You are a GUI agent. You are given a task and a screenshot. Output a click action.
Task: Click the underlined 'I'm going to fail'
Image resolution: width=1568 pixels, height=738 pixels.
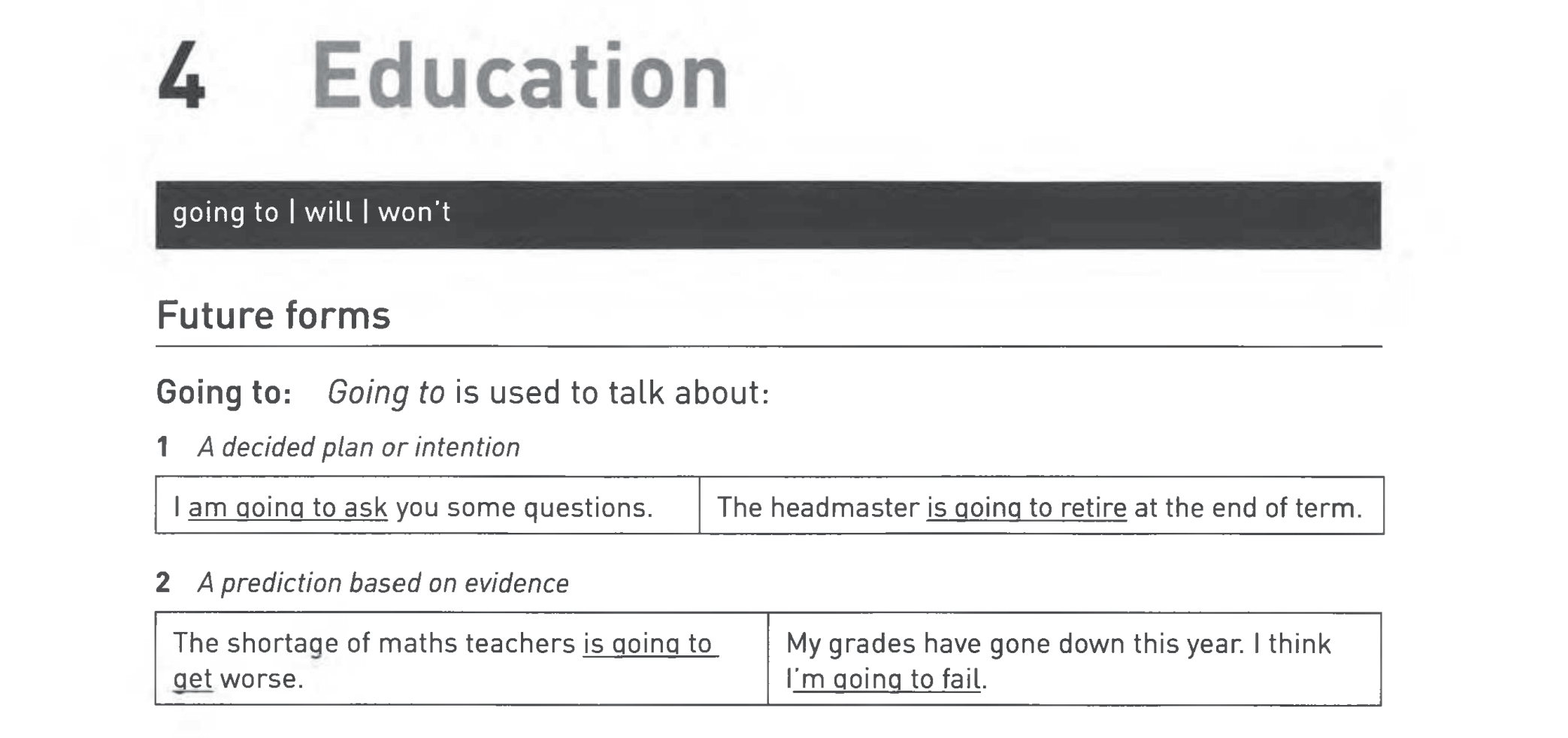coord(884,679)
